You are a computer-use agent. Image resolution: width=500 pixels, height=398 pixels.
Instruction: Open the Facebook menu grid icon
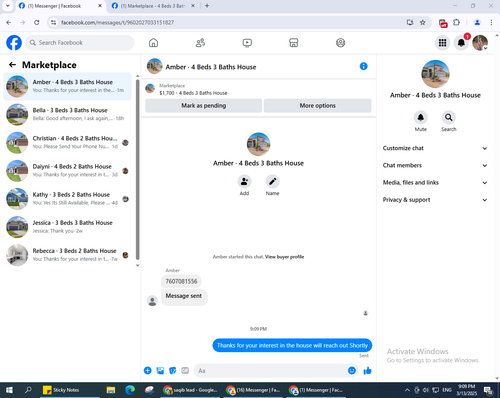coord(442,43)
